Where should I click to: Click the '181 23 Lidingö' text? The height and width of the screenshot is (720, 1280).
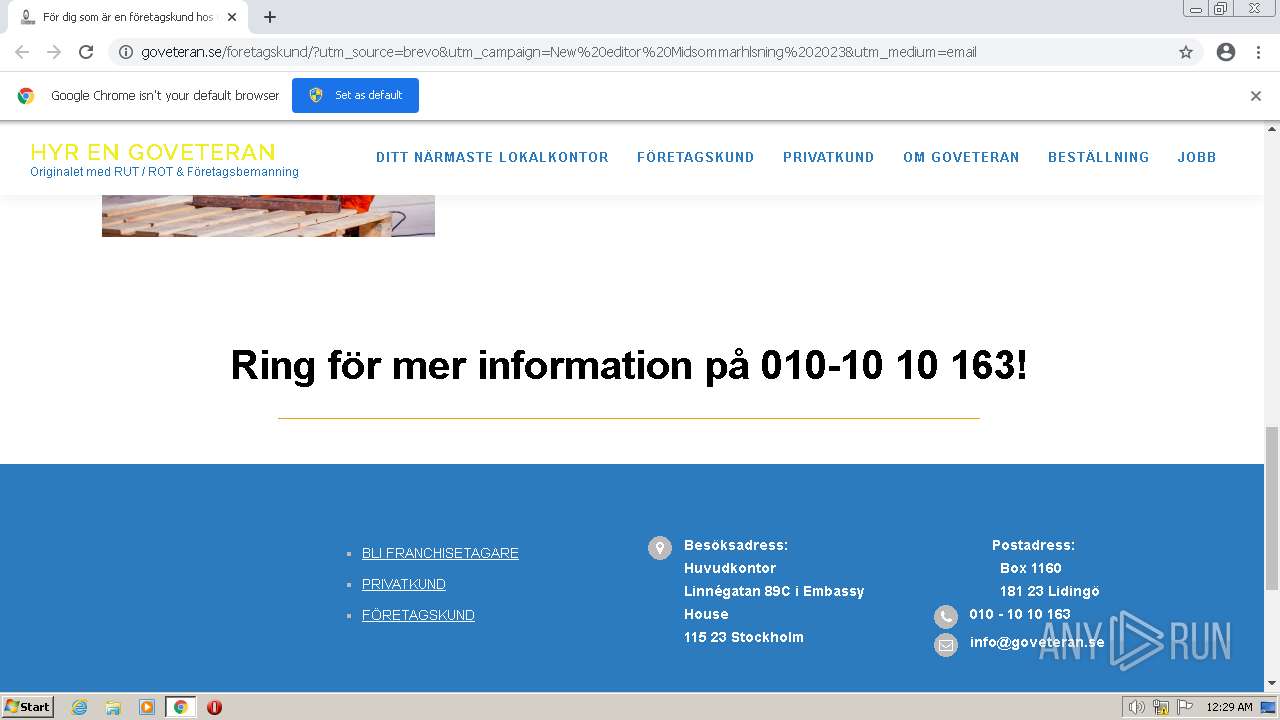point(1050,591)
